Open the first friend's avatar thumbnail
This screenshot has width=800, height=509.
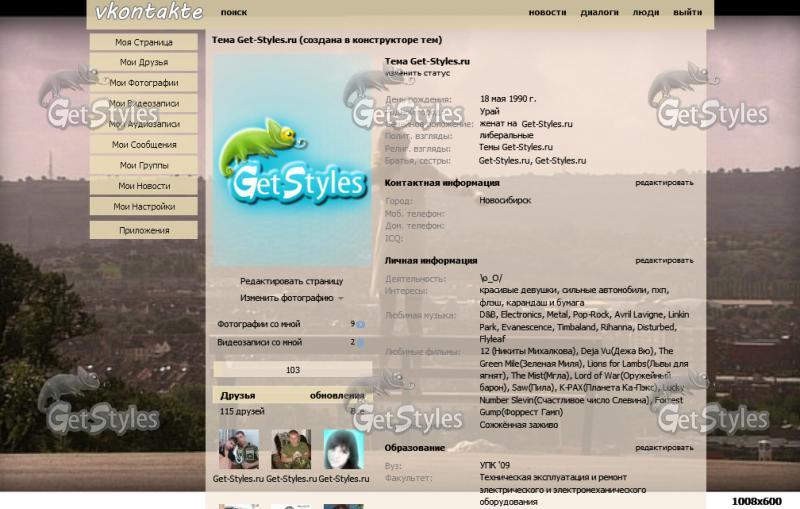pyautogui.click(x=238, y=449)
